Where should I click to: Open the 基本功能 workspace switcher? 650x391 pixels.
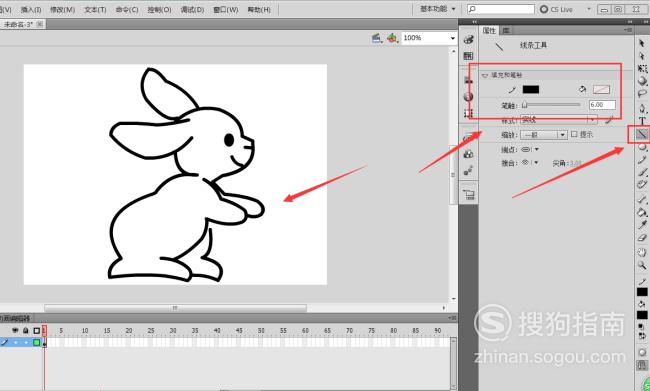coord(437,9)
